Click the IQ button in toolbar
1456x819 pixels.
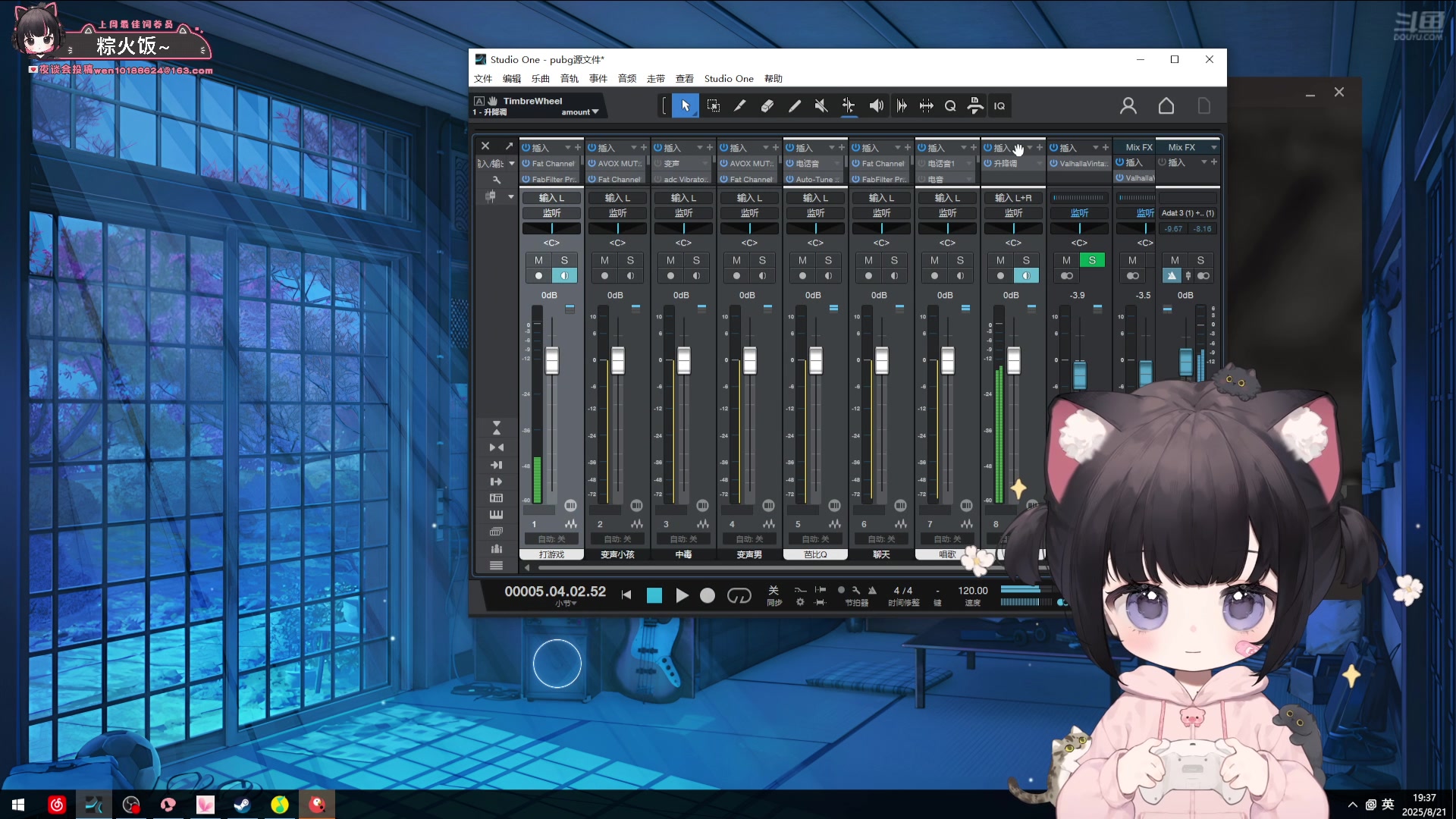pyautogui.click(x=999, y=106)
